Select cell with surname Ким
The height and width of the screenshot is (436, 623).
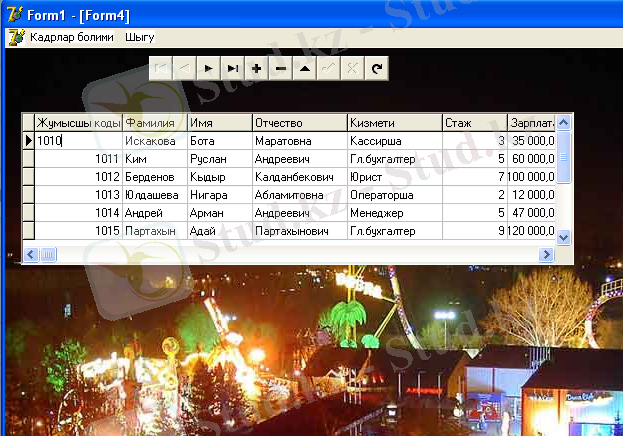155,159
